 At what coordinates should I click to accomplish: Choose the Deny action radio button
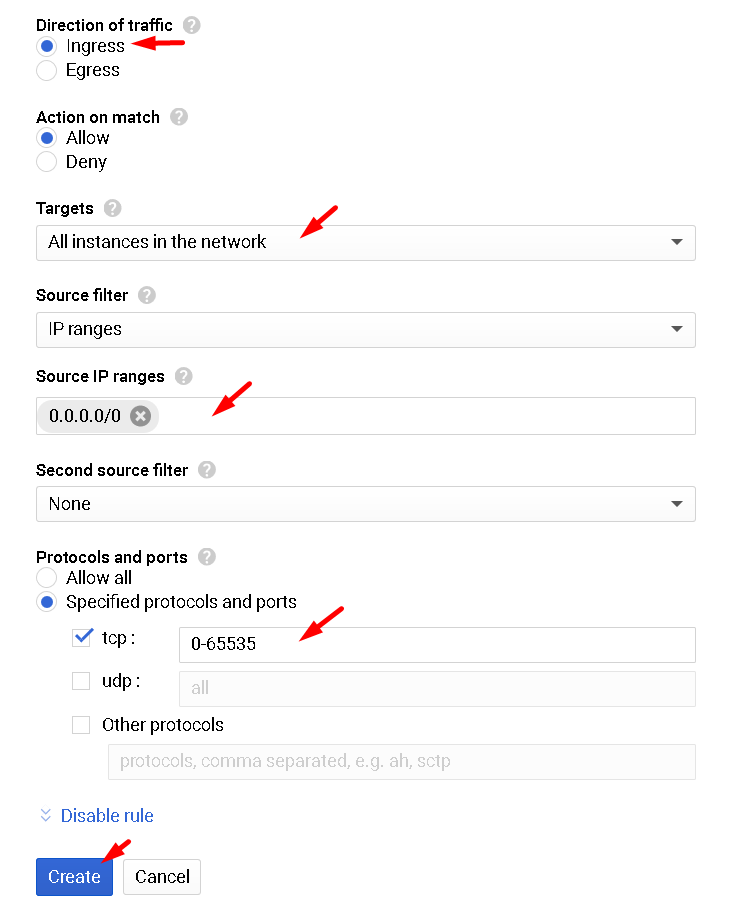tap(46, 162)
